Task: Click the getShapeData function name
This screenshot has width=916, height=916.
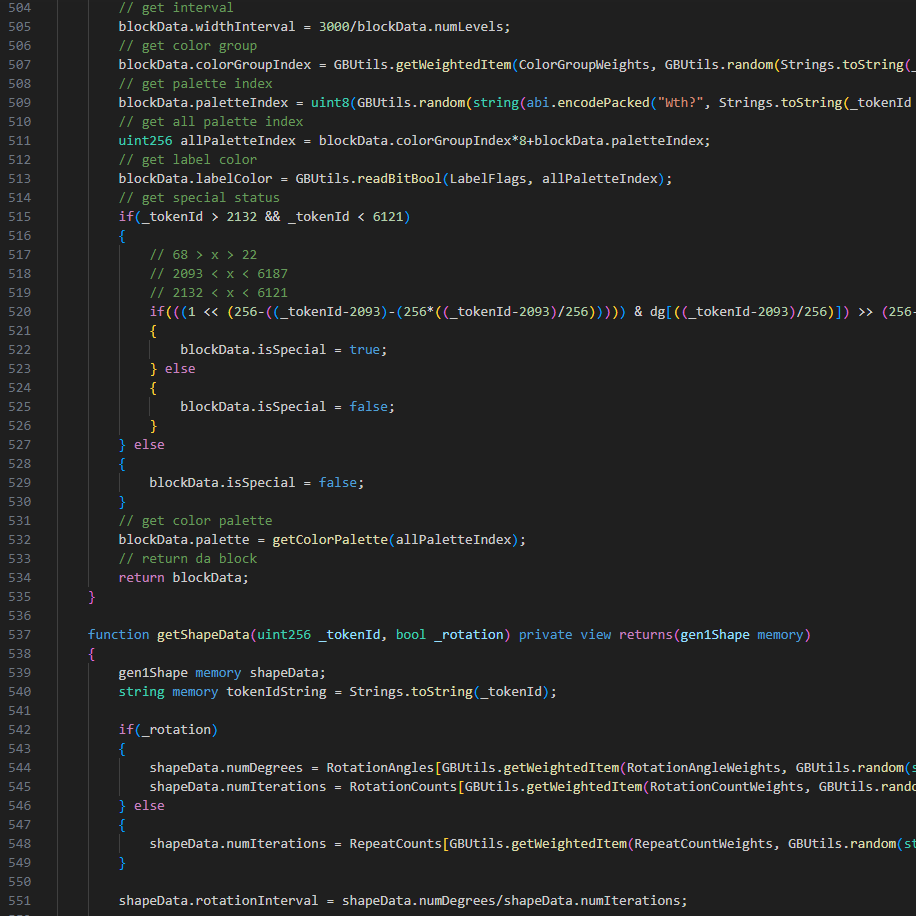Action: point(203,635)
